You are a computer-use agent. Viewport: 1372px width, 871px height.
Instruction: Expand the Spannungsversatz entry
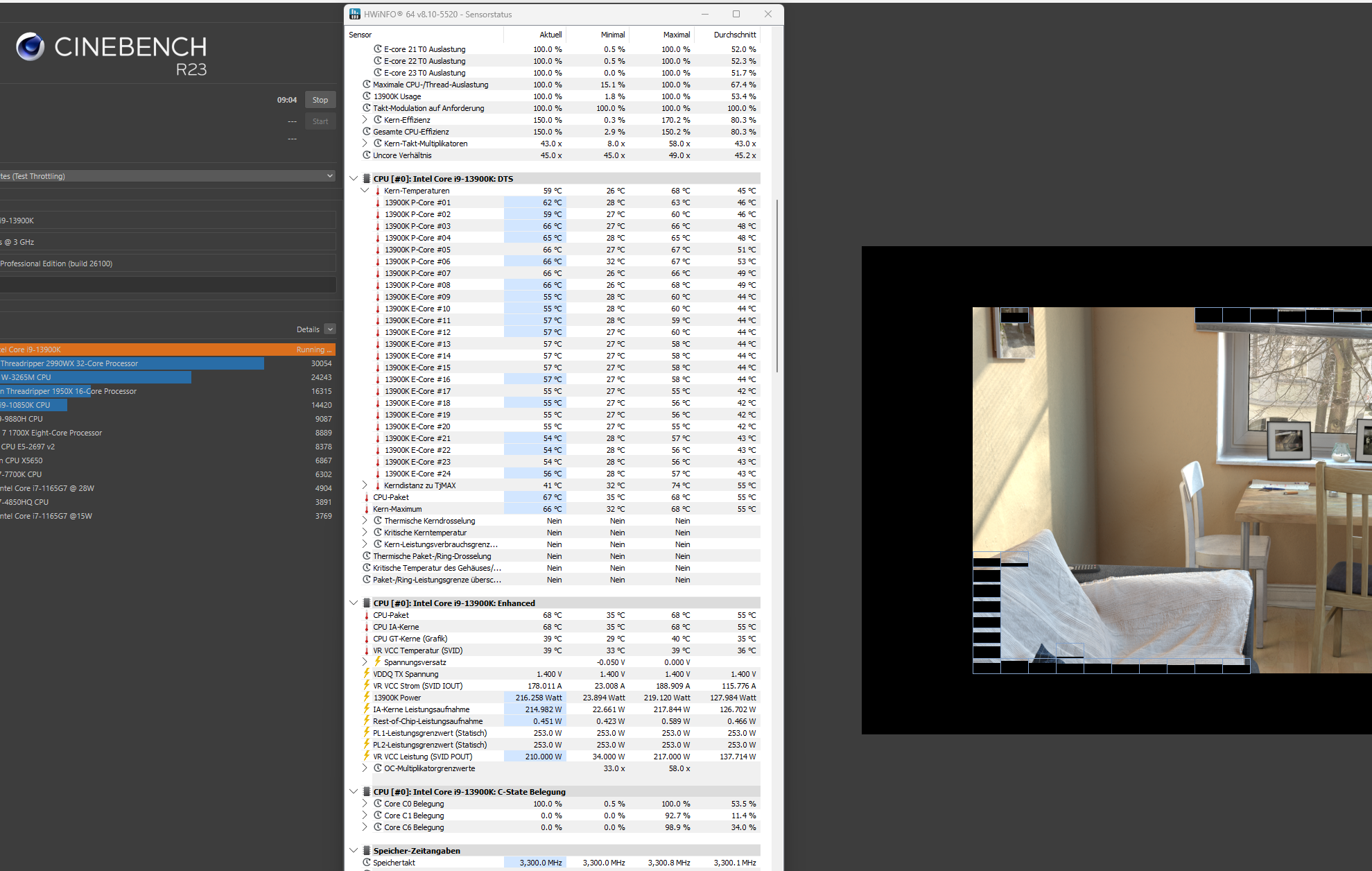pos(364,662)
